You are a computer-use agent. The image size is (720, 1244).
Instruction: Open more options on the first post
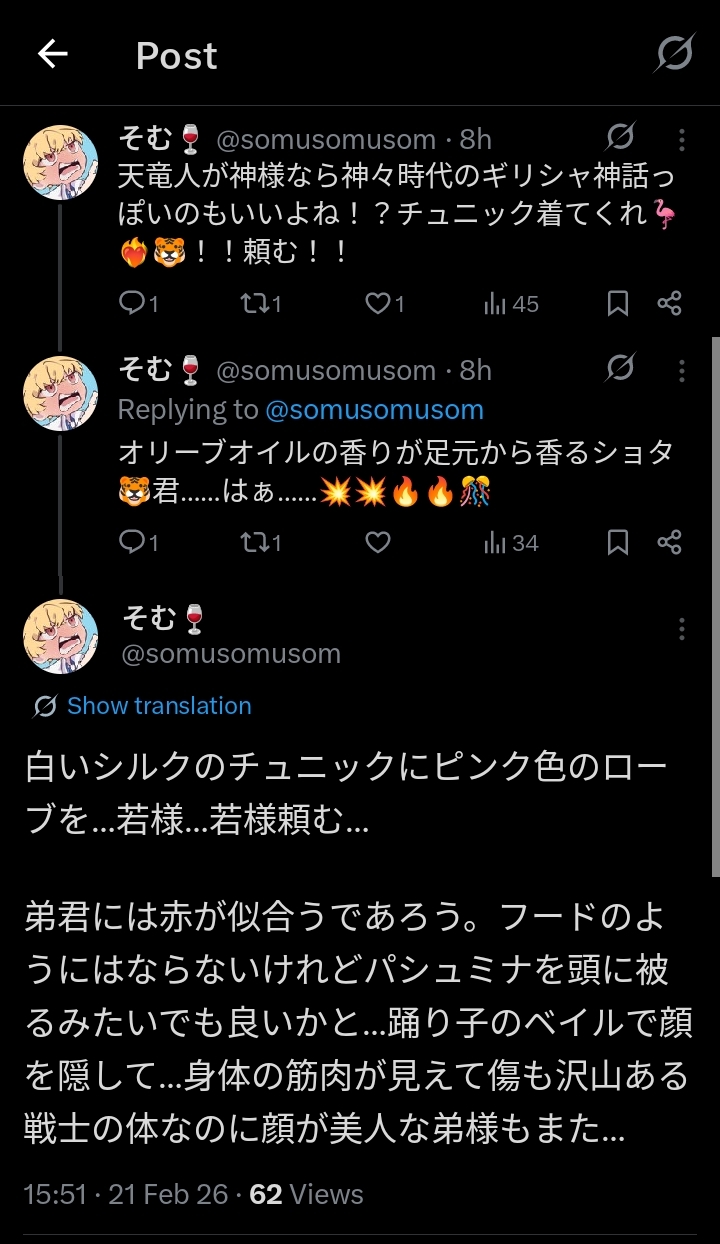coord(681,139)
